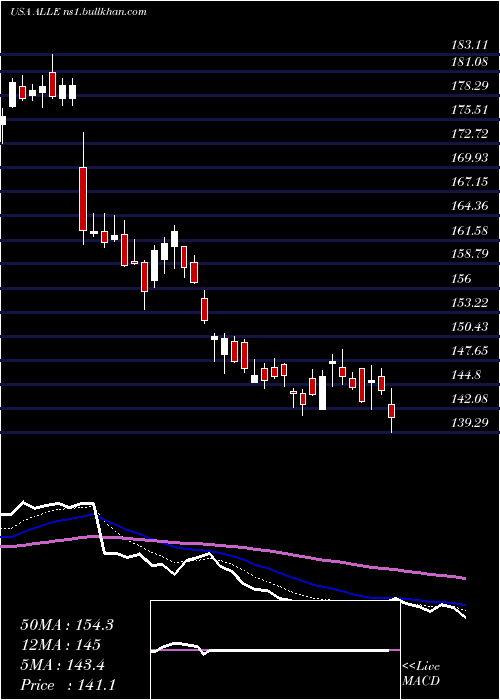Click the 175.51 price label
The image size is (500, 700).
[470, 110]
